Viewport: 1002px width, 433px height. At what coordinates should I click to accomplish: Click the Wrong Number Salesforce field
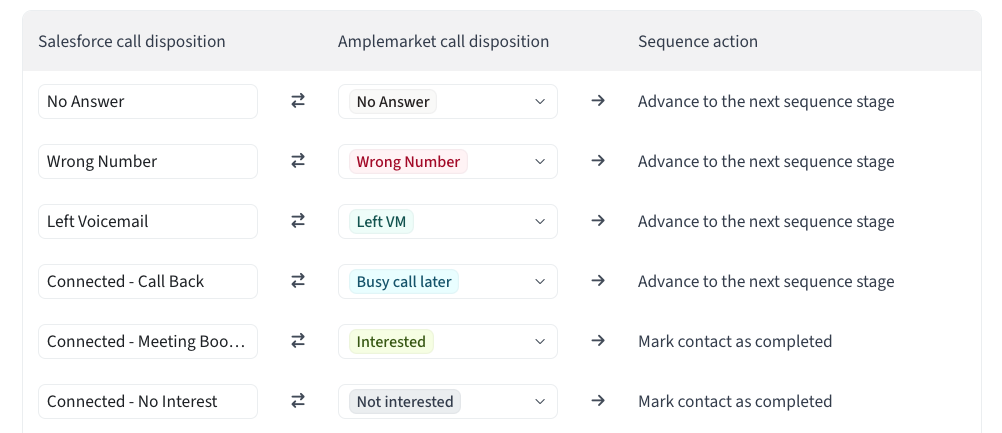point(148,161)
